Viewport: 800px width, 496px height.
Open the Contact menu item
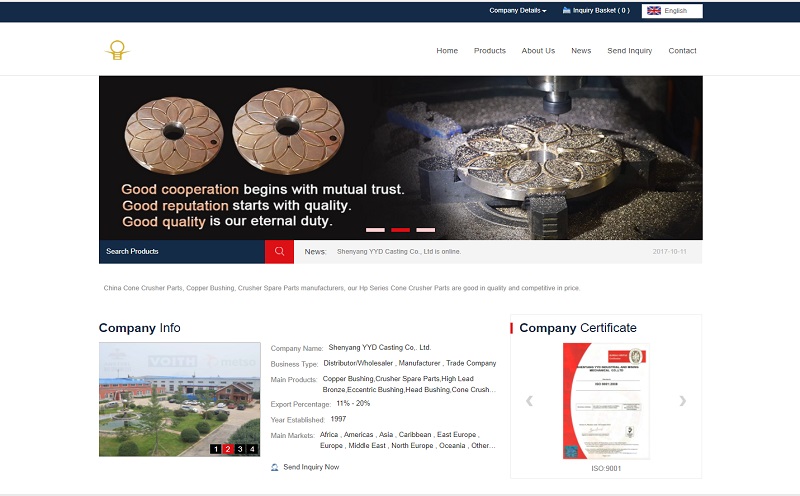click(682, 50)
